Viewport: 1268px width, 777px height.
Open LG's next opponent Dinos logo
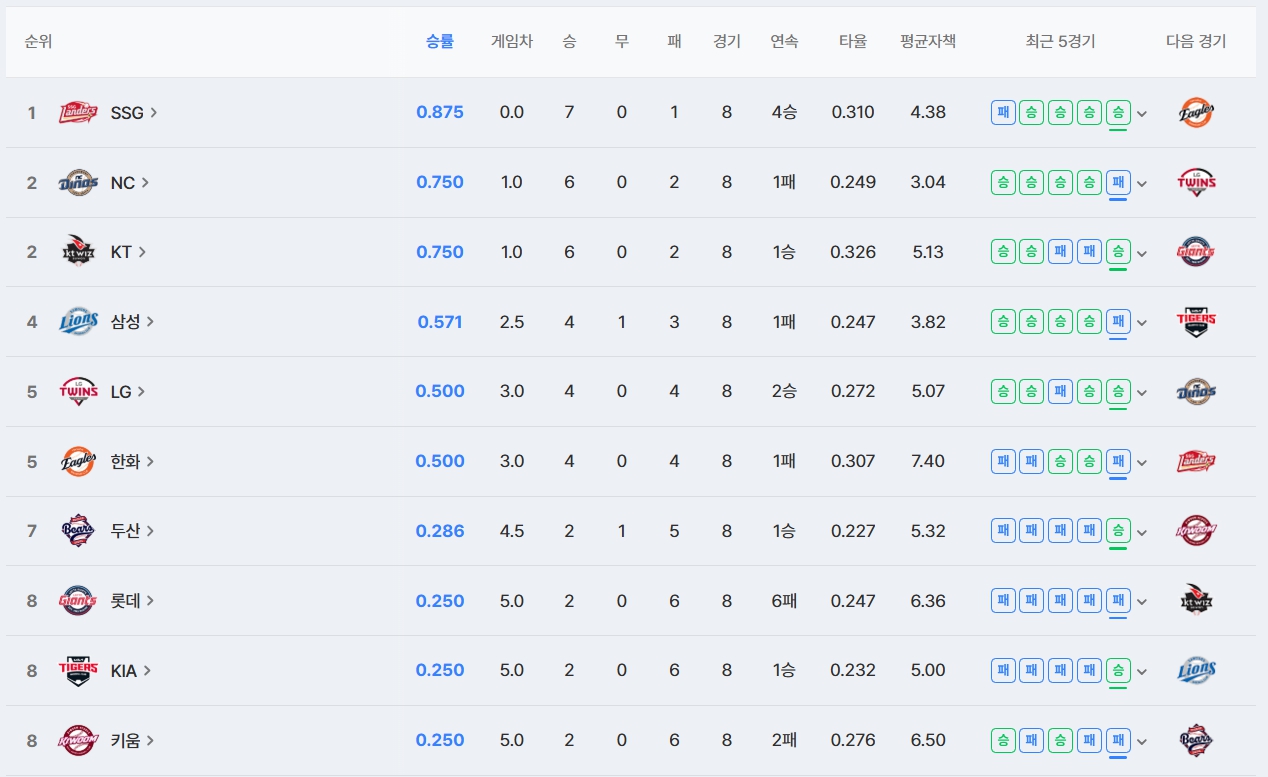[x=1196, y=392]
